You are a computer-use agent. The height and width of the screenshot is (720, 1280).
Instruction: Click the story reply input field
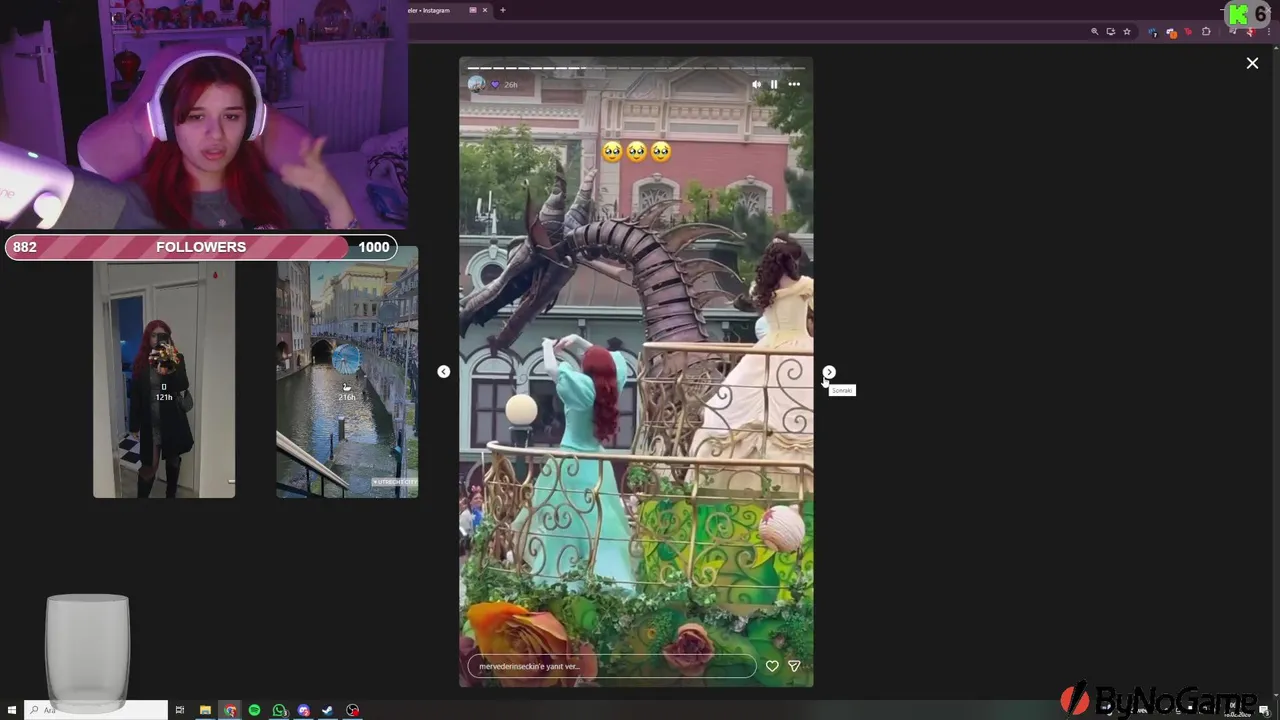[612, 666]
